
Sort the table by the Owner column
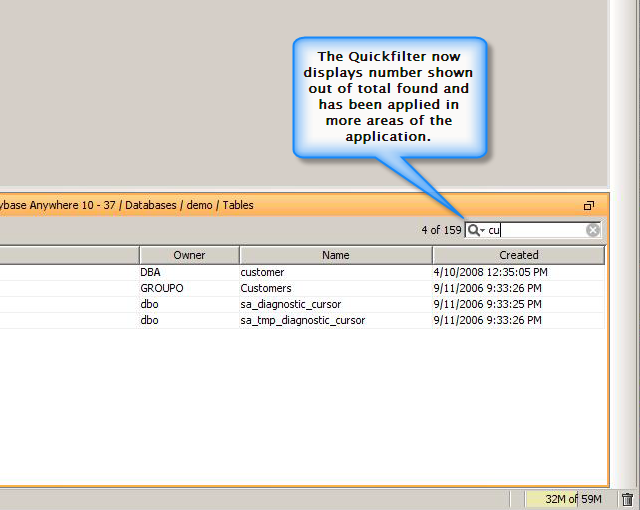[189, 255]
